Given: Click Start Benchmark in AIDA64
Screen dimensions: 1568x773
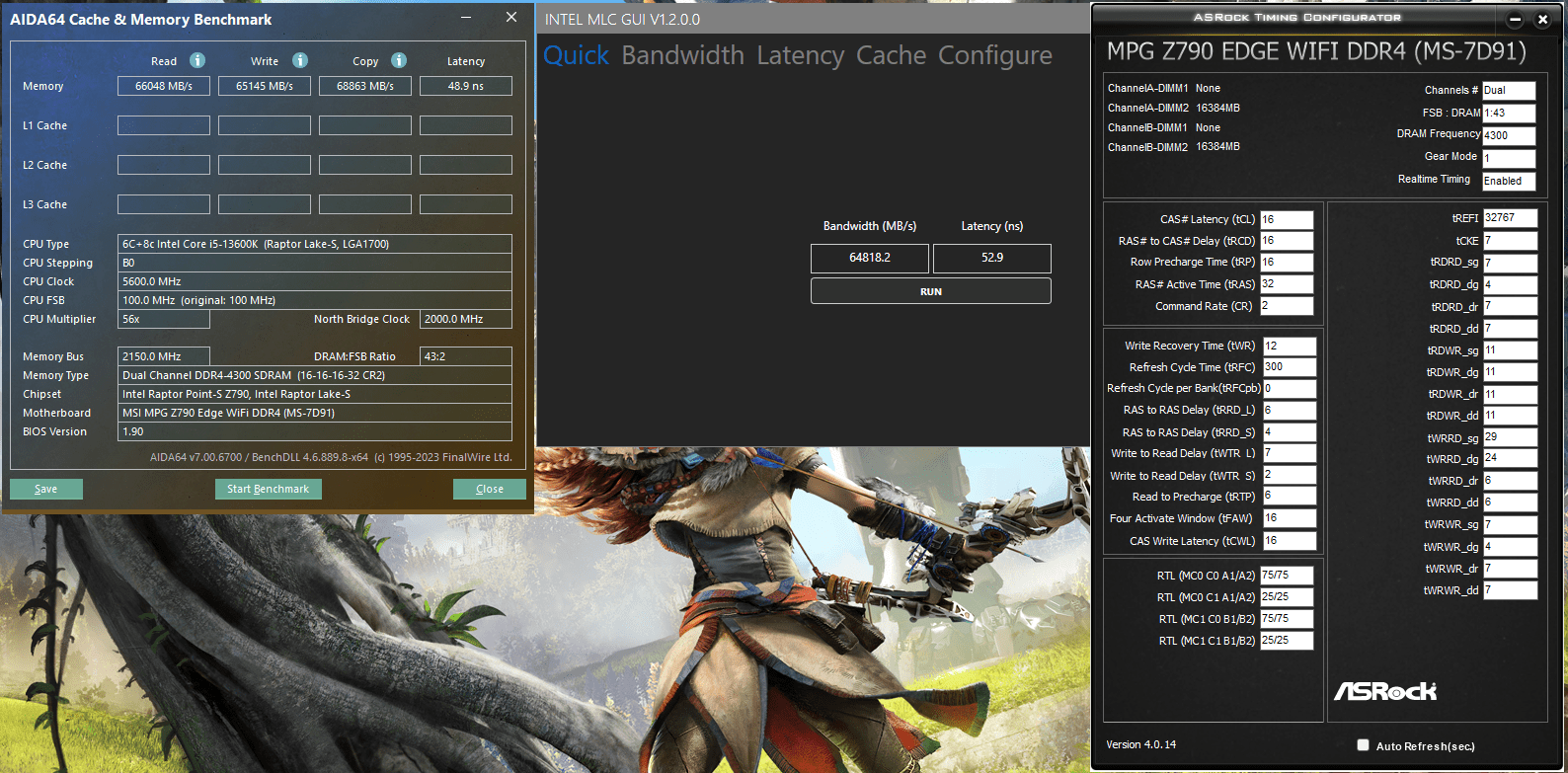Looking at the screenshot, I should pos(268,489).
